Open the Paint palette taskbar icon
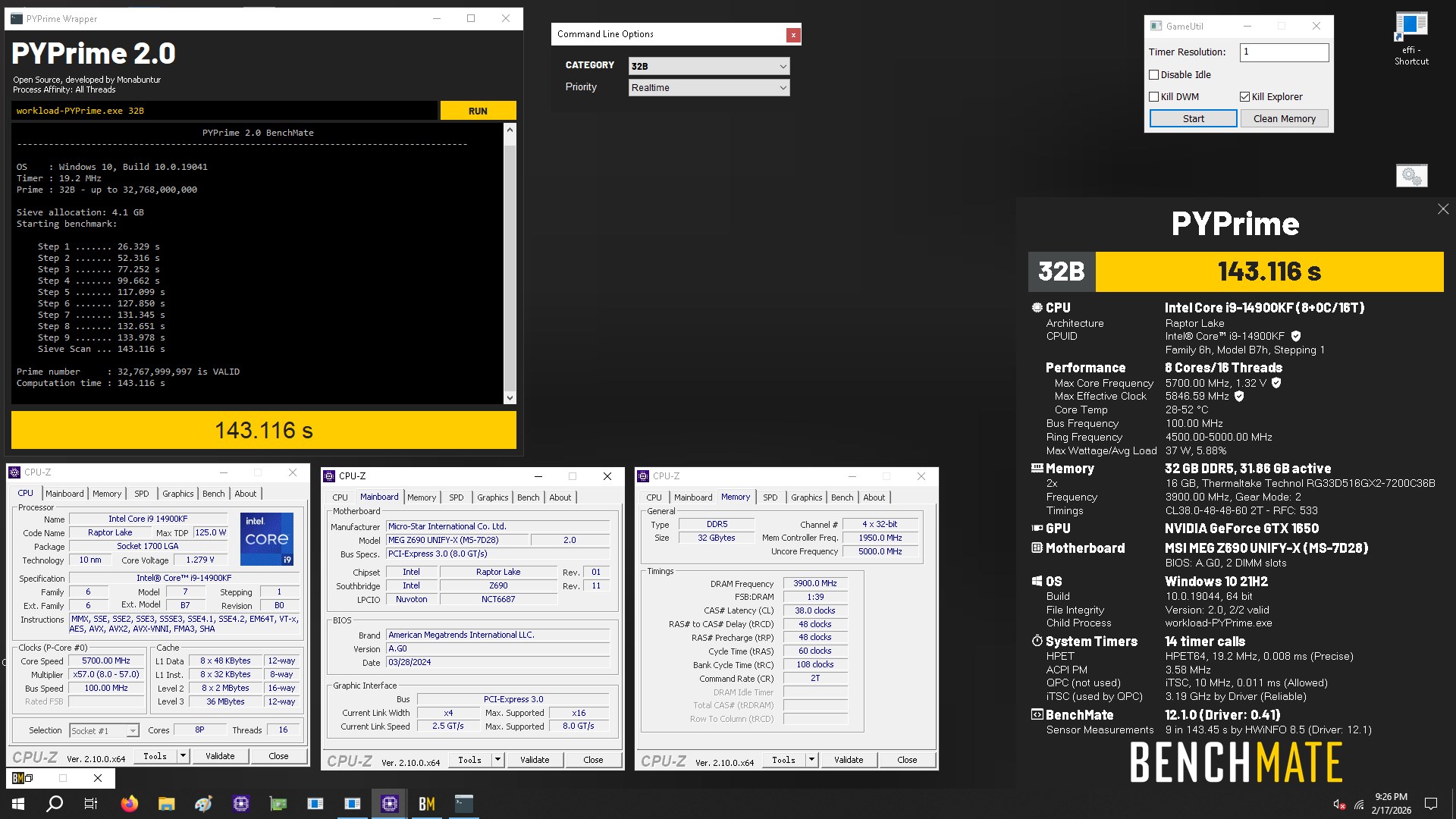1456x819 pixels. pyautogui.click(x=203, y=804)
